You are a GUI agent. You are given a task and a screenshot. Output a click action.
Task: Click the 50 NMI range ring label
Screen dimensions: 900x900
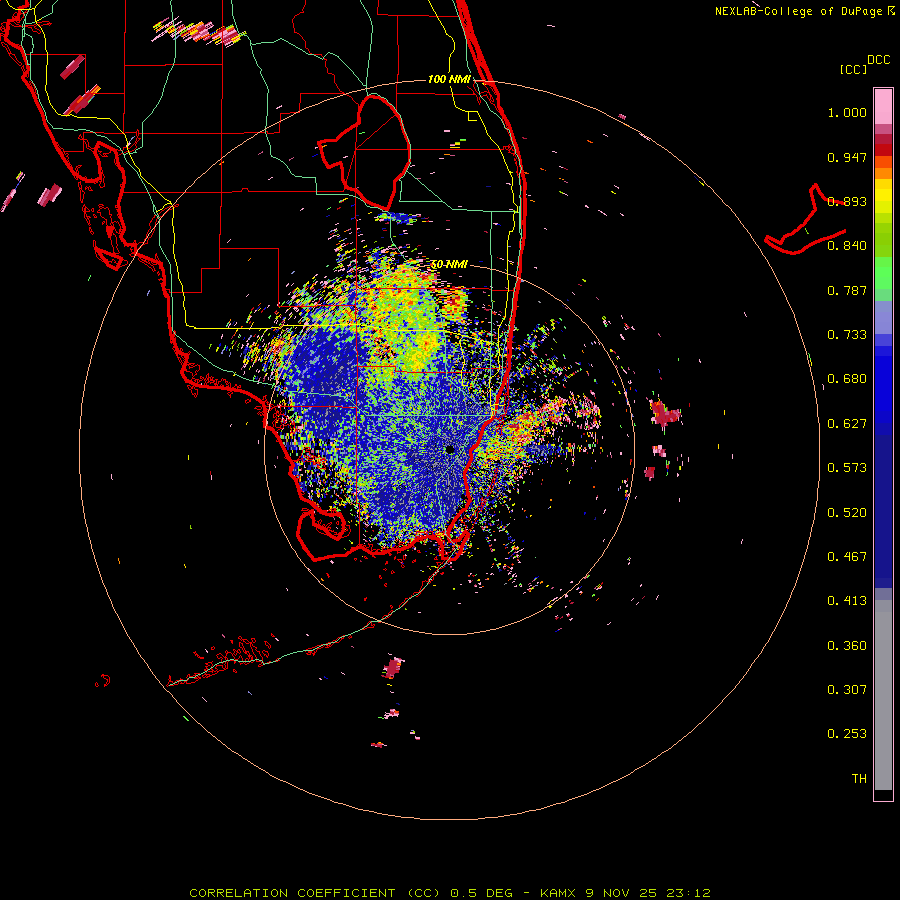[x=449, y=265]
